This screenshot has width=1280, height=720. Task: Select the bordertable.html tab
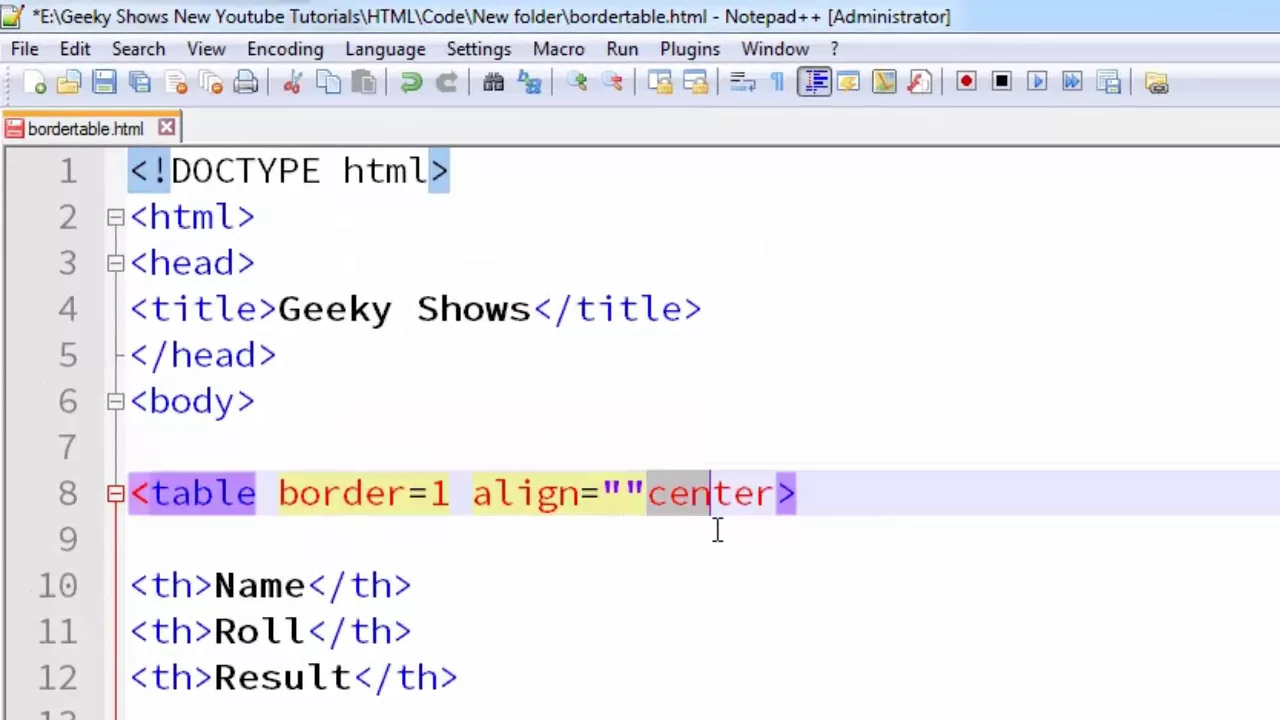tap(85, 128)
